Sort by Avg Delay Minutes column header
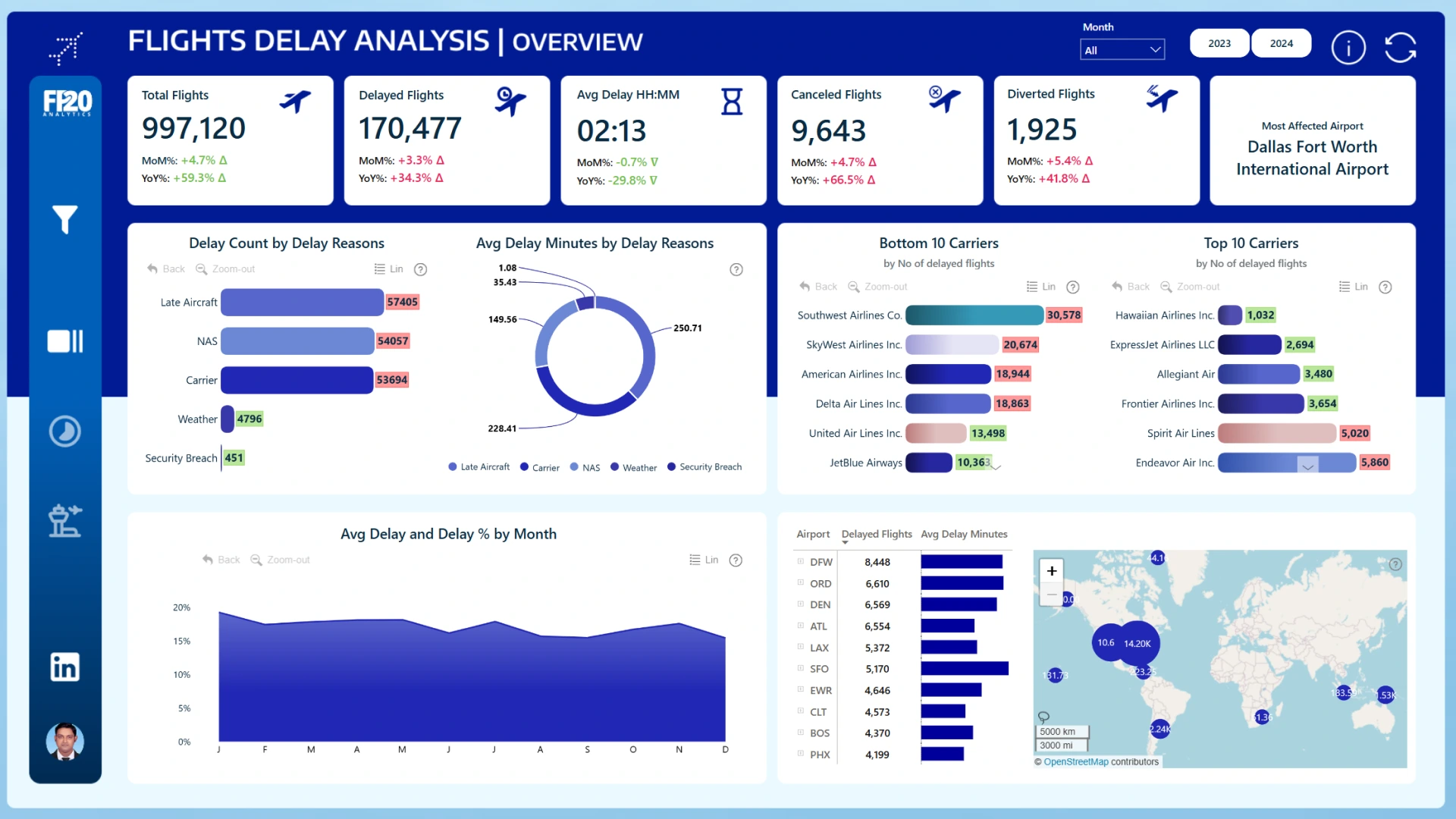Image resolution: width=1456 pixels, height=819 pixels. coord(964,535)
